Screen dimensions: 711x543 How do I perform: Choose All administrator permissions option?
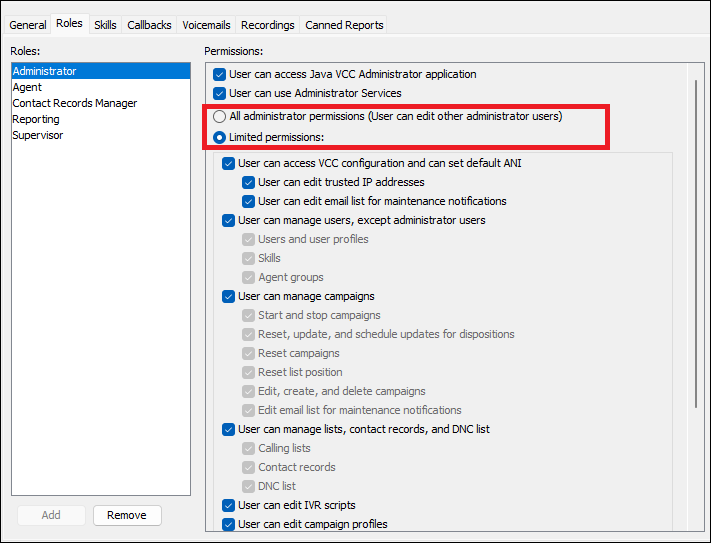pyautogui.click(x=219, y=116)
